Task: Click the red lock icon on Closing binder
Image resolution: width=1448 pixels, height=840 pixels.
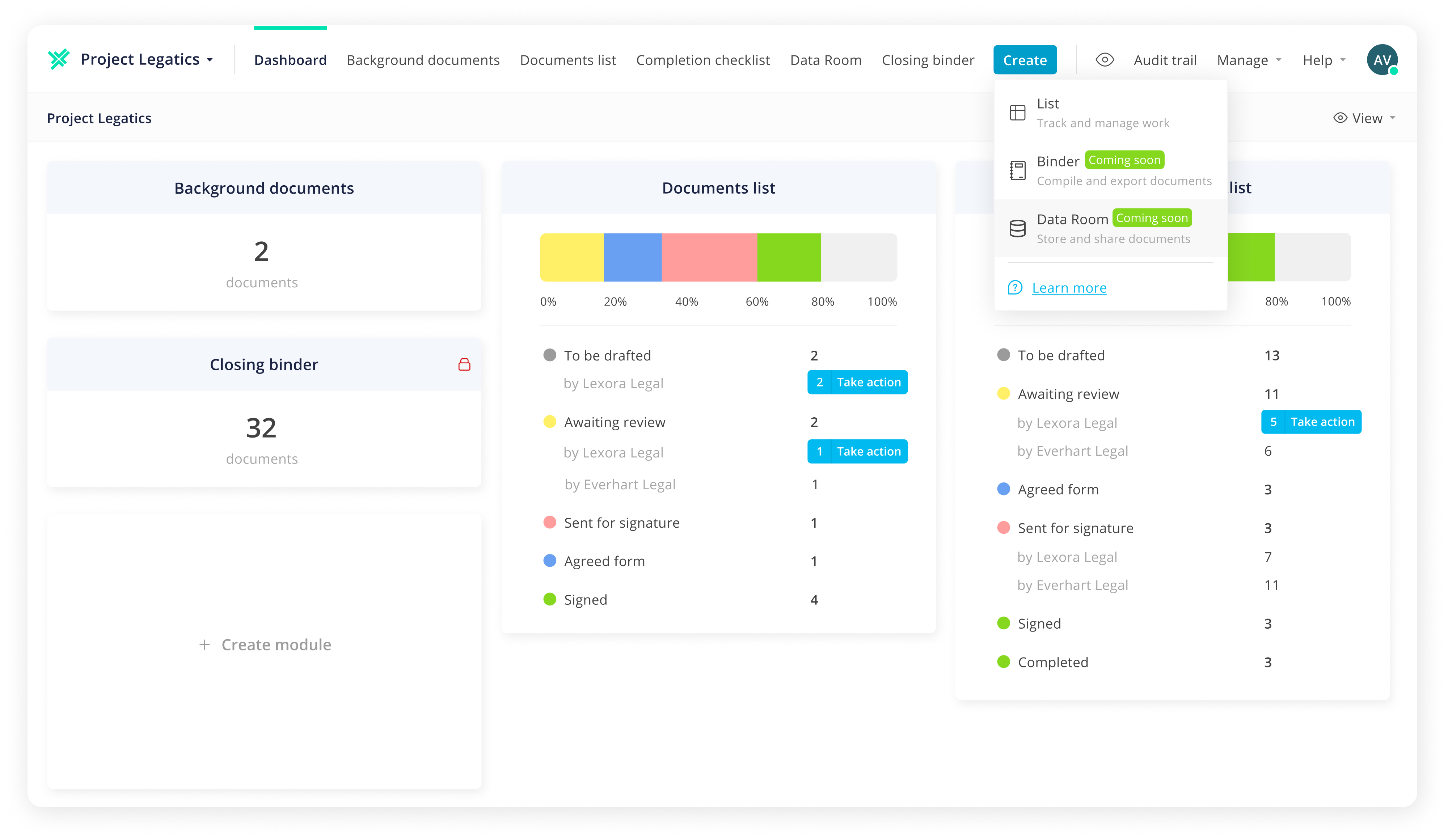Action: coord(464,364)
